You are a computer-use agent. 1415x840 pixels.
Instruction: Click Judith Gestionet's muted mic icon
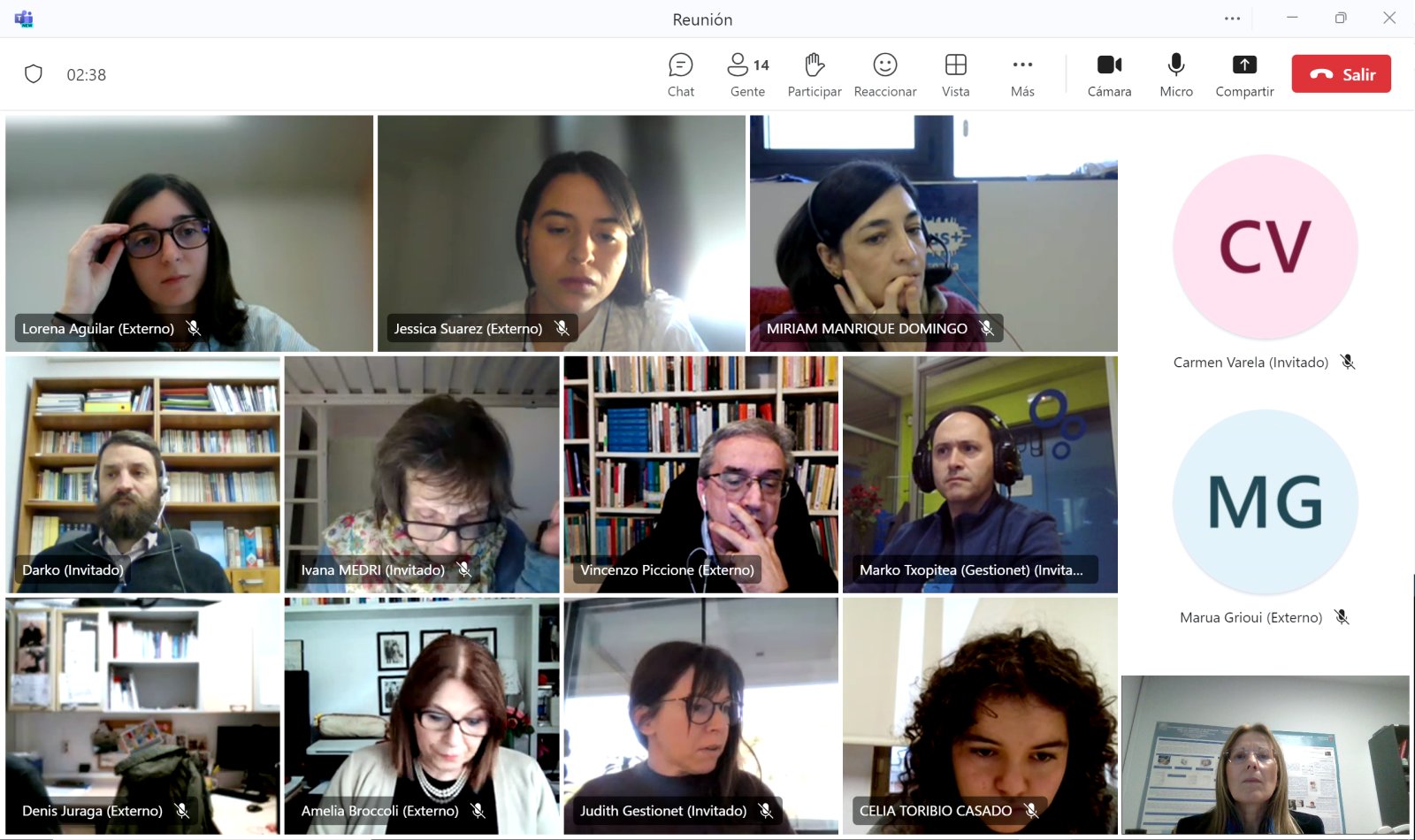[766, 810]
